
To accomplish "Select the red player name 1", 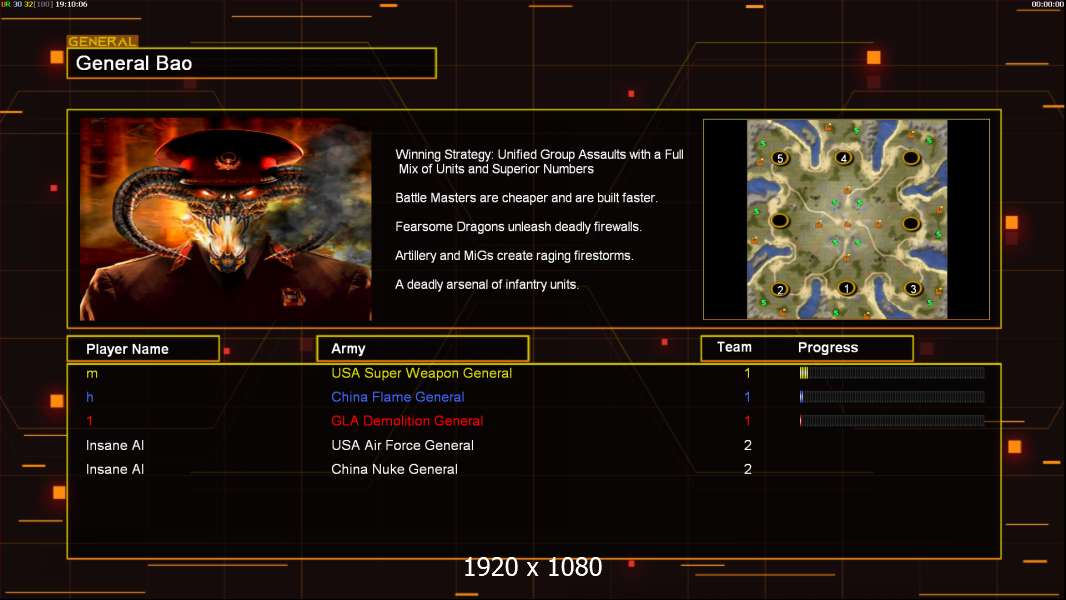I will [x=89, y=421].
